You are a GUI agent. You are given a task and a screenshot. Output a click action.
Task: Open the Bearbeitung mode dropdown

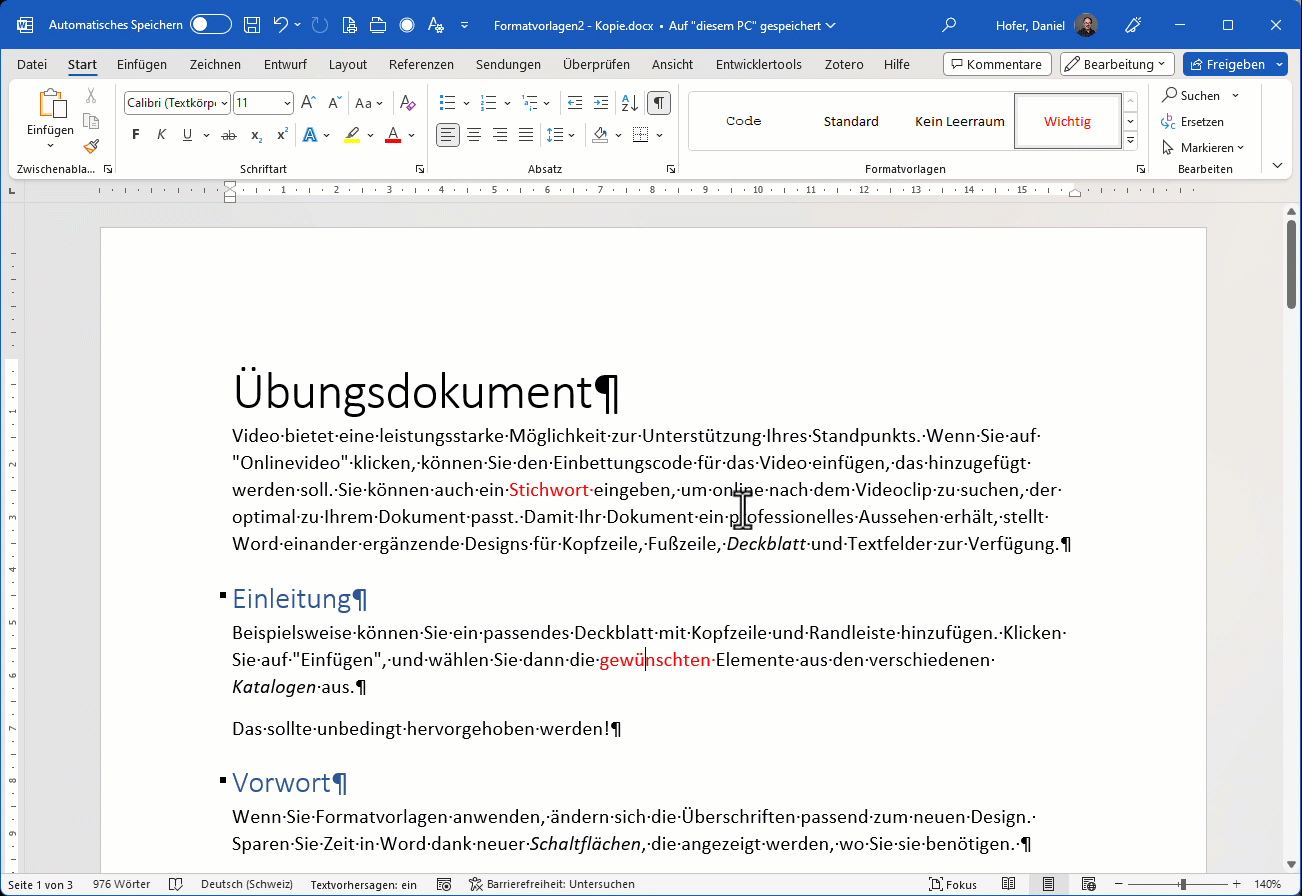point(1116,64)
